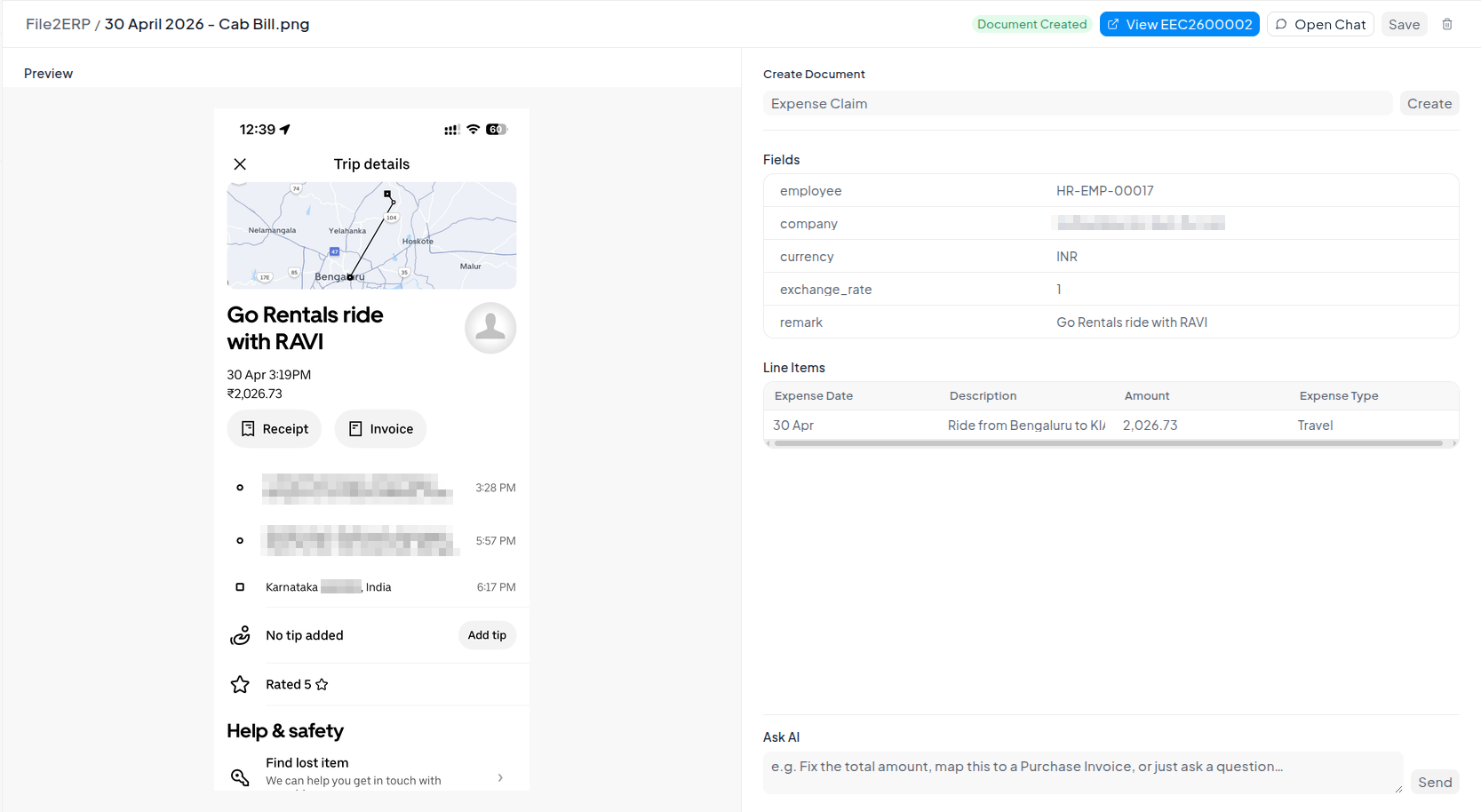Viewport: 1481px width, 812px height.
Task: Save the document
Action: [1404, 24]
